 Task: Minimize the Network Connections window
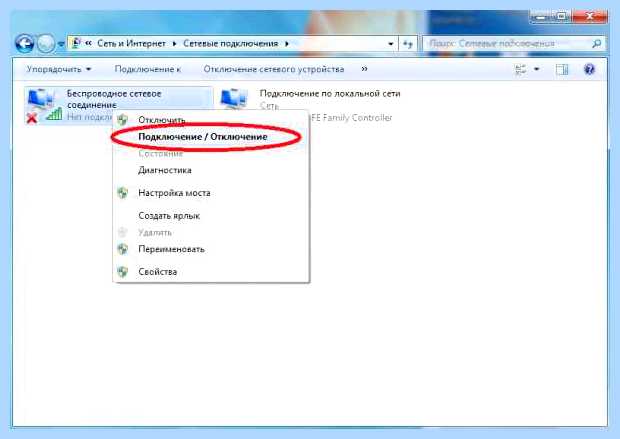[540, 17]
